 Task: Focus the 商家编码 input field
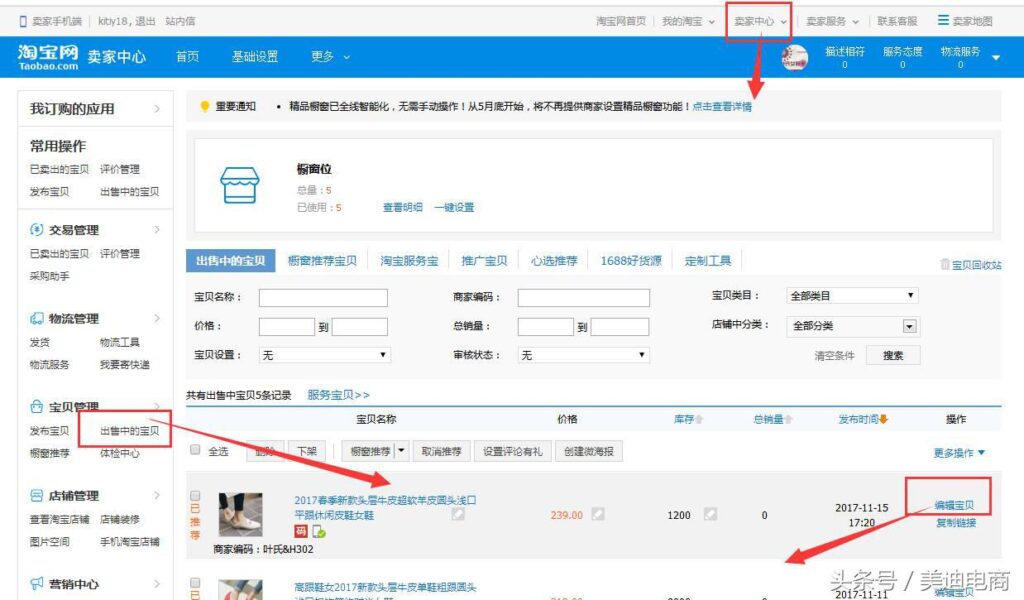pyautogui.click(x=583, y=298)
